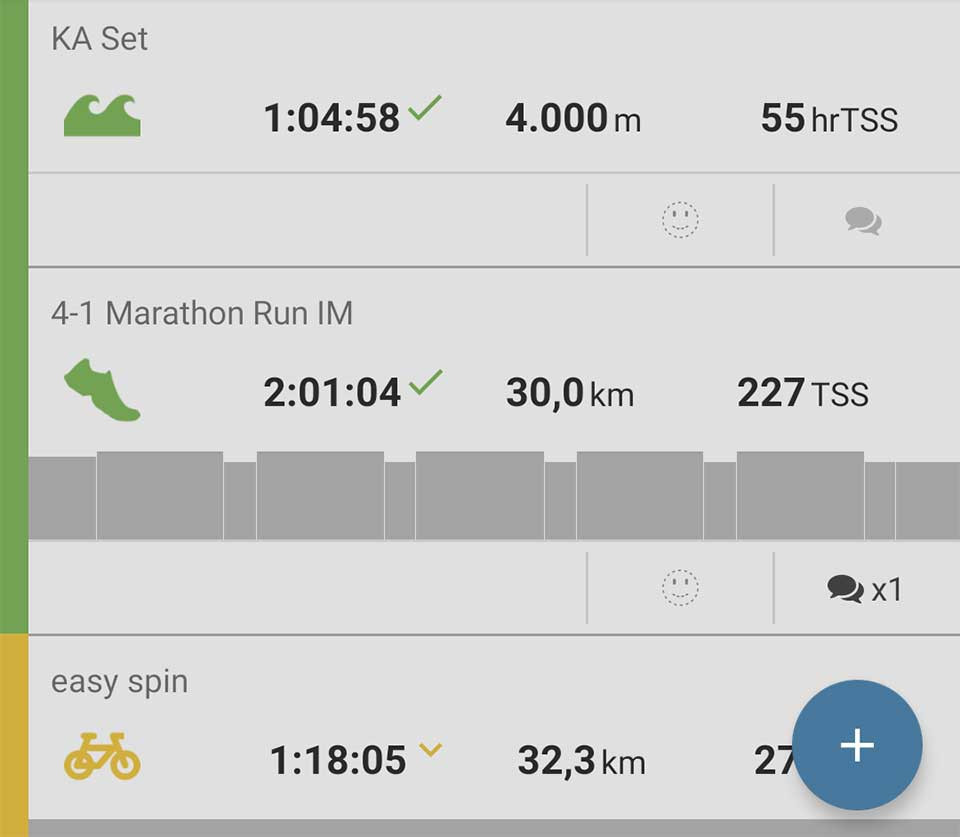The height and width of the screenshot is (837, 960).
Task: Select the 32,3 km ride distance
Action: coord(581,761)
